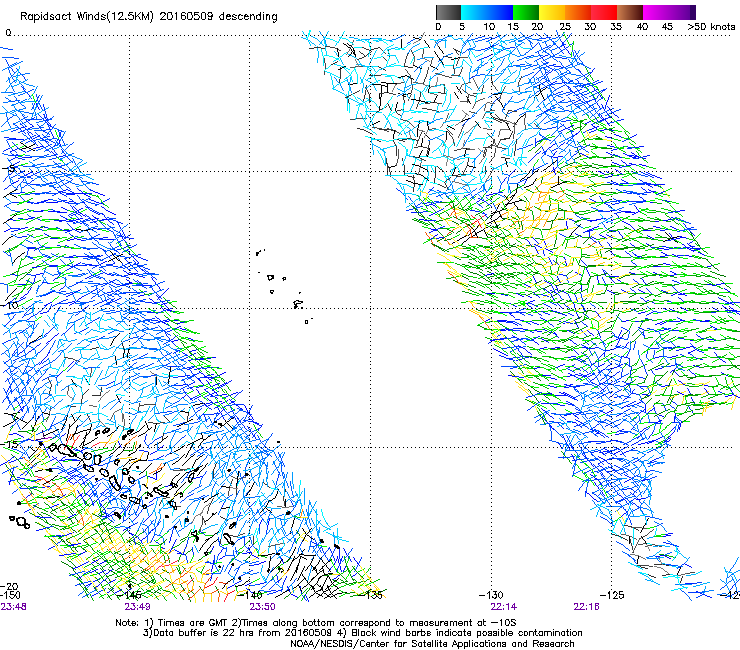This screenshot has height=650, width=740.
Task: Click the '-15' latitude axis label
Action: tap(9, 444)
